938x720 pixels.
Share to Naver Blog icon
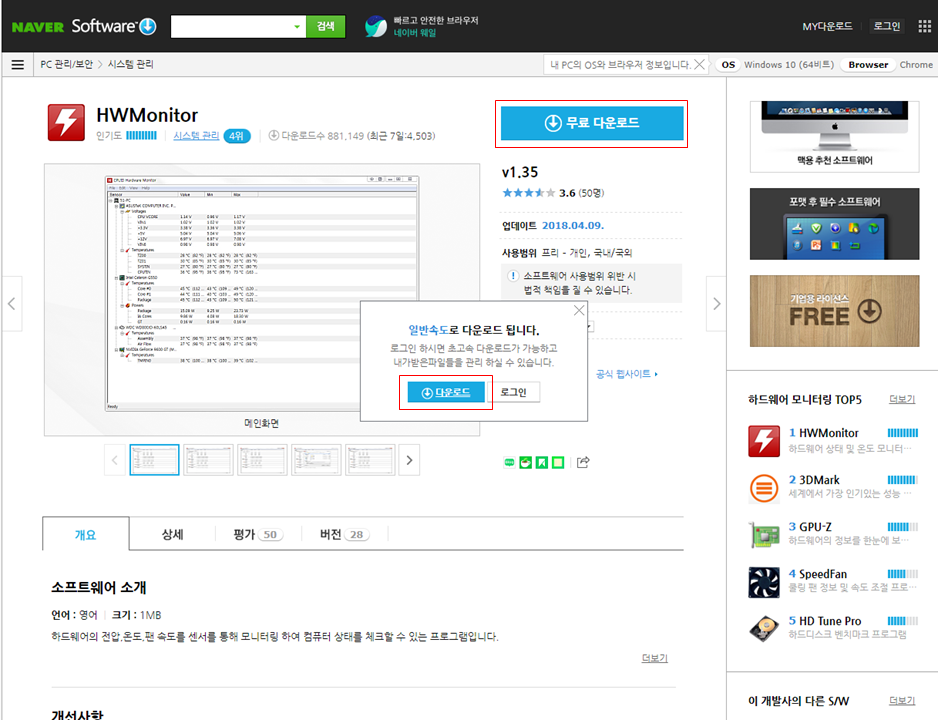509,462
